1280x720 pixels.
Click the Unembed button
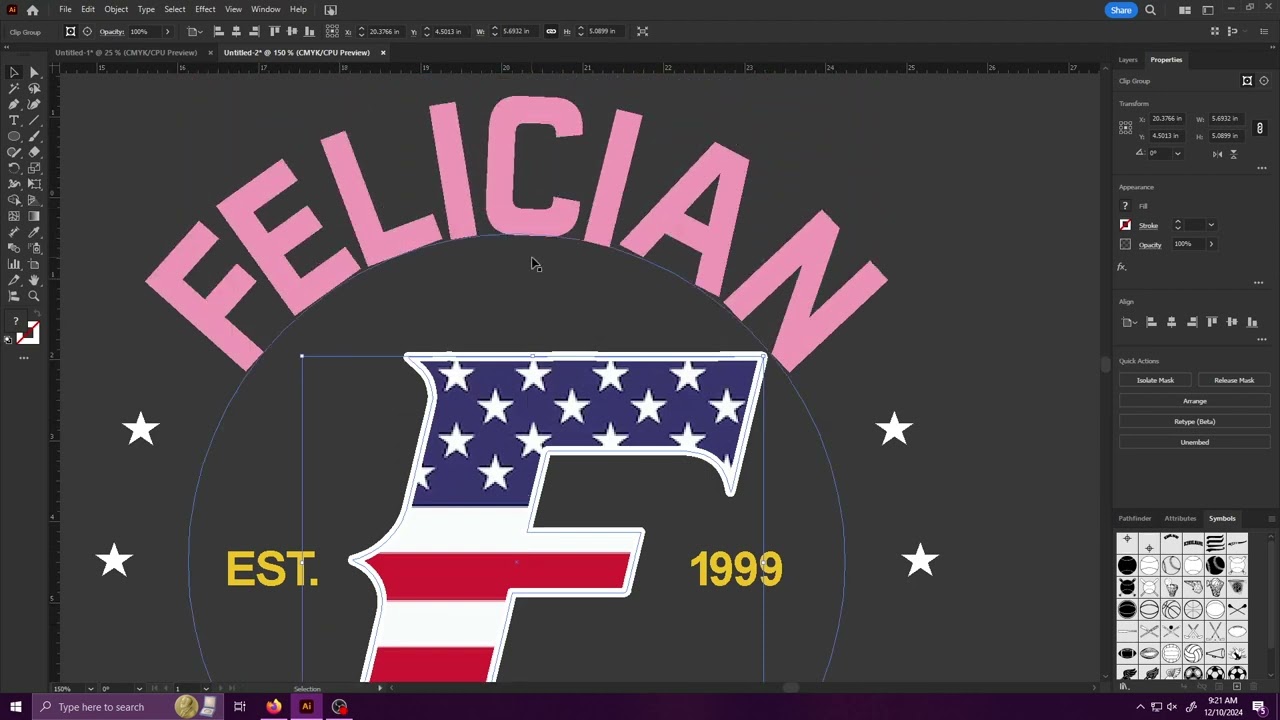(x=1194, y=442)
